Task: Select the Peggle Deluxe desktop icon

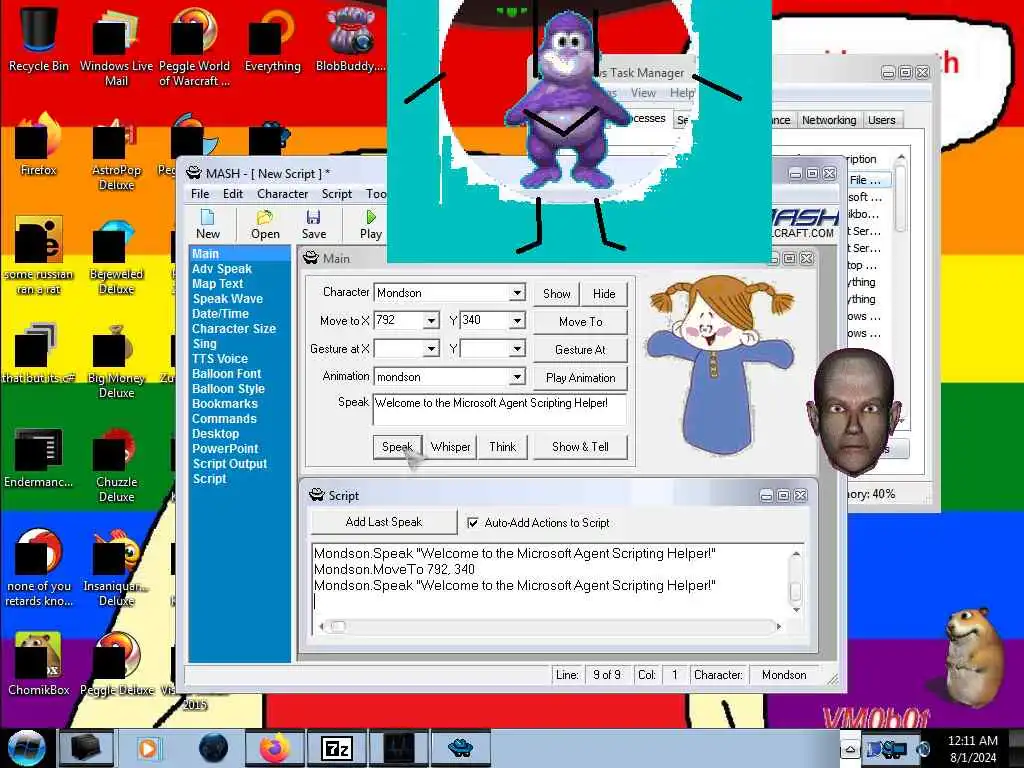Action: tap(116, 663)
